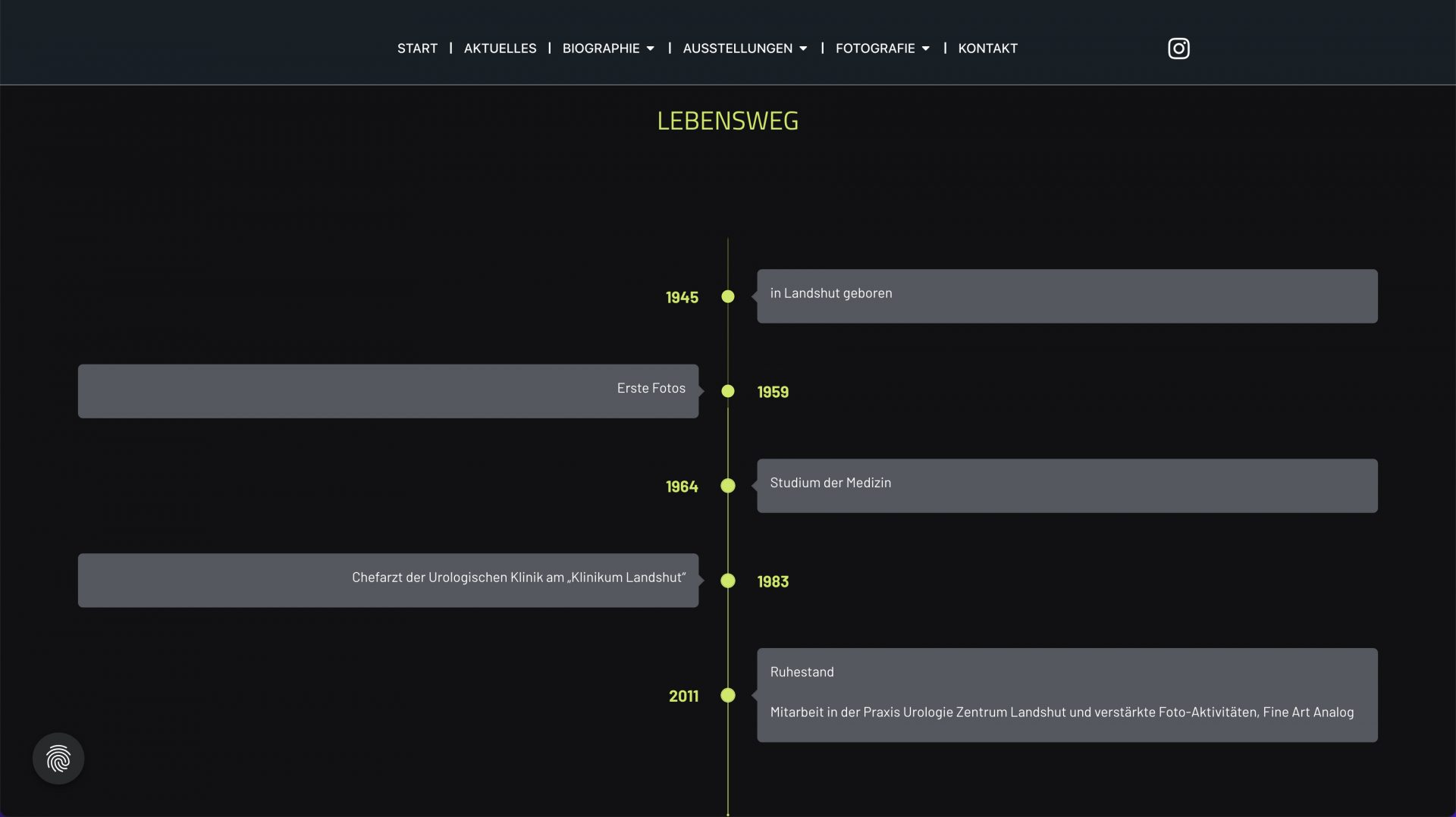
Task: Open the Aktuelles menu item
Action: tap(500, 49)
